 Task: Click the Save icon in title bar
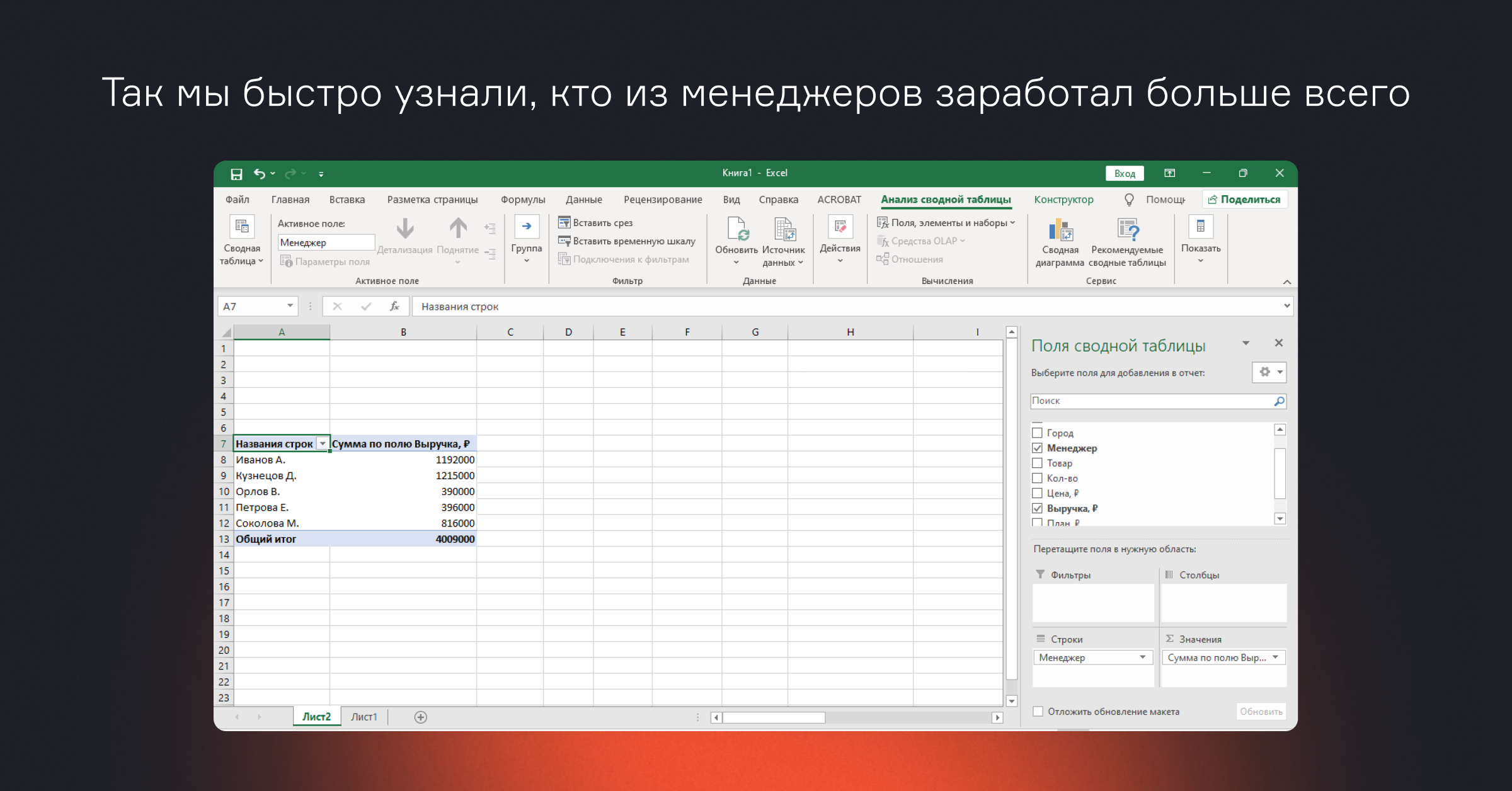[236, 174]
